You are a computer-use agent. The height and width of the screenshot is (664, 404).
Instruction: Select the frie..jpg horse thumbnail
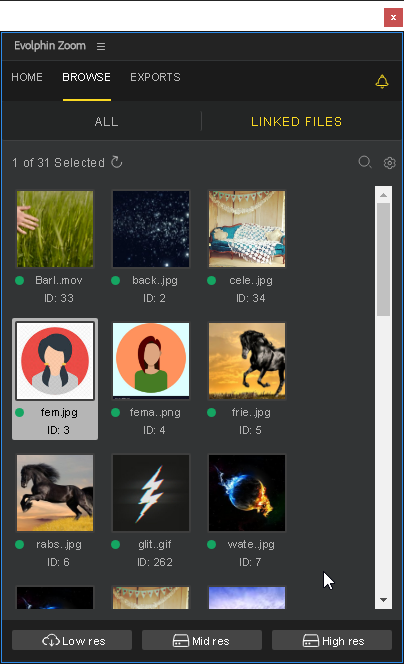(247, 361)
